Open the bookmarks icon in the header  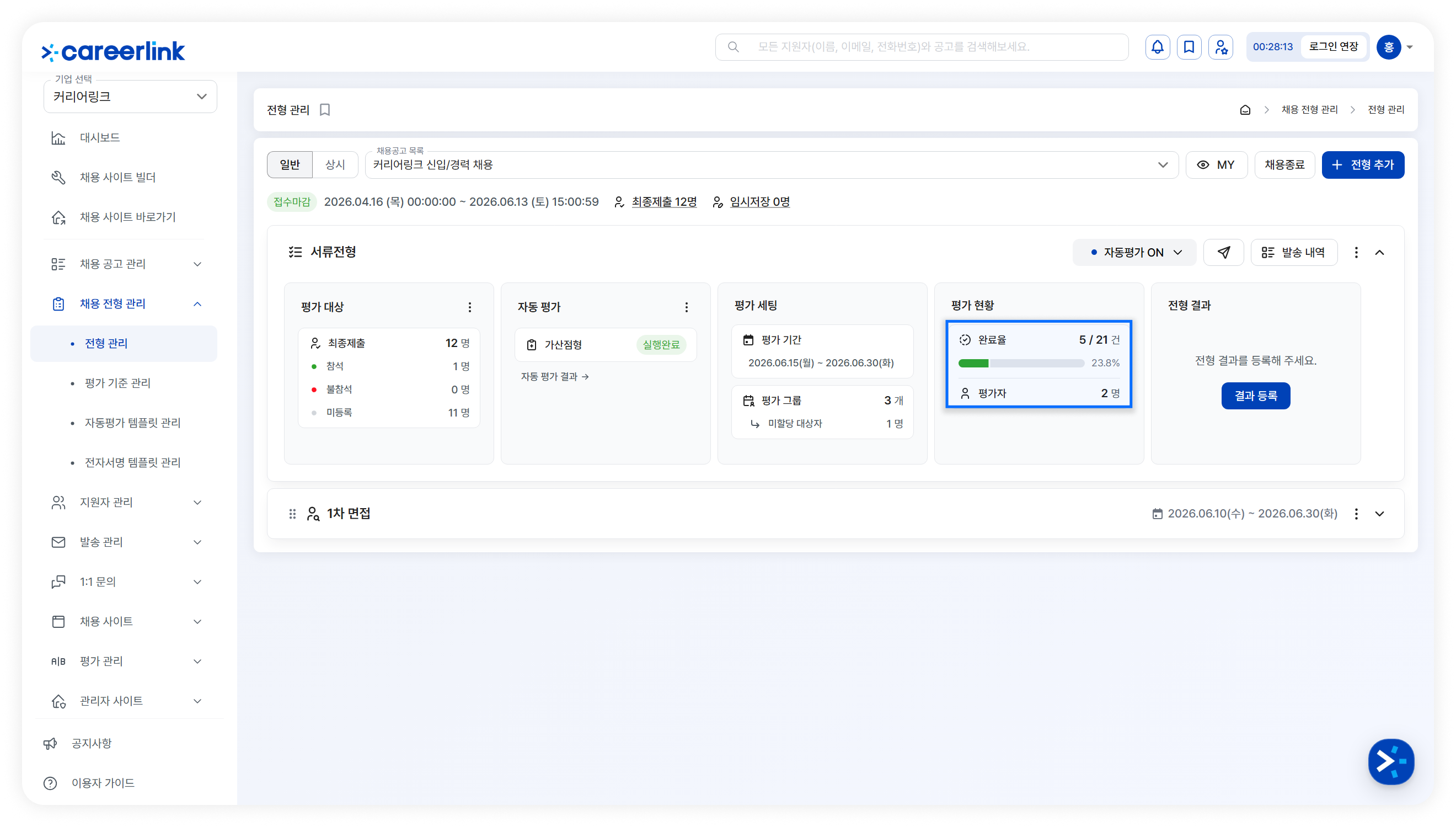(1189, 47)
